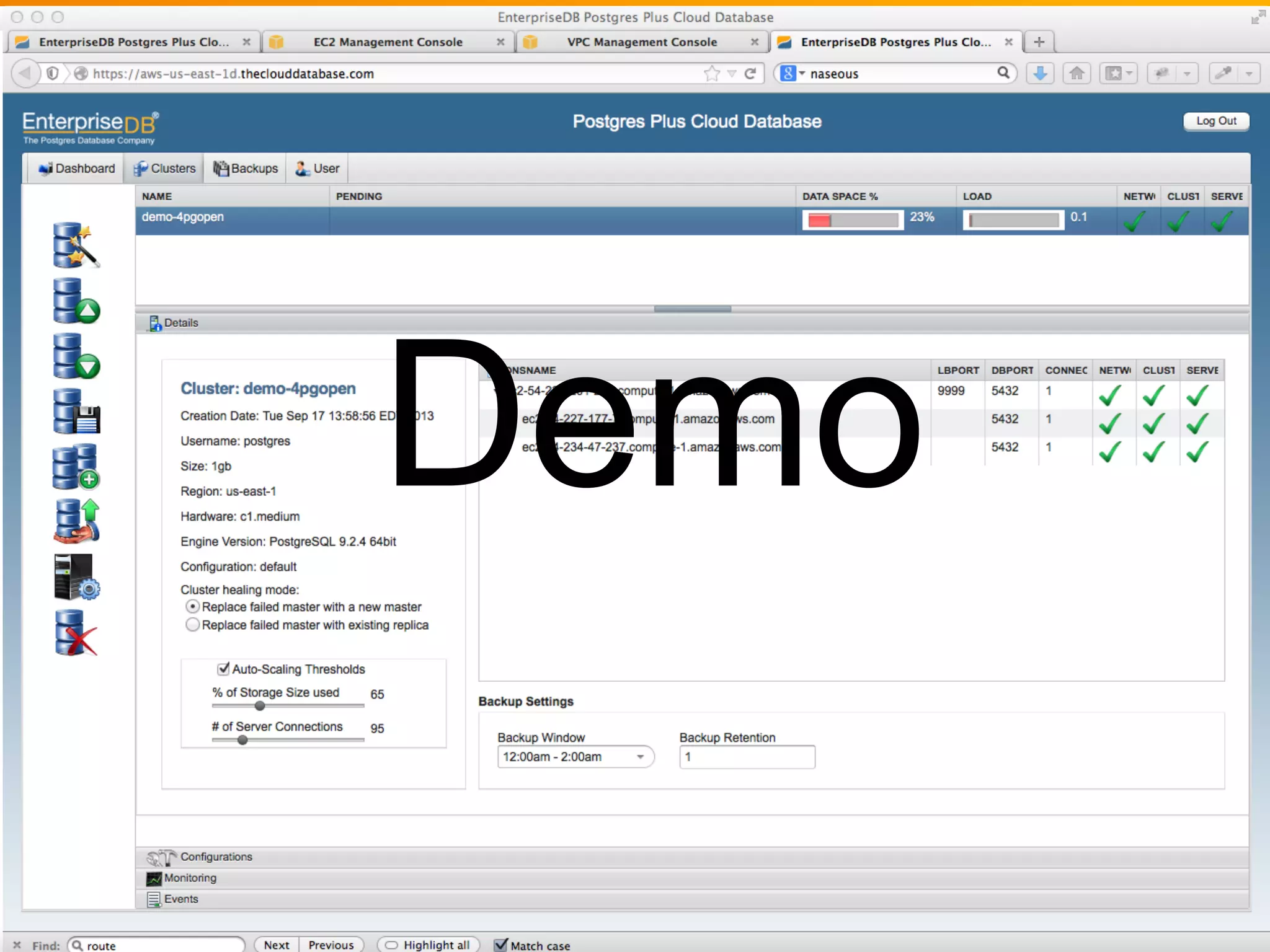The height and width of the screenshot is (952, 1270).
Task: Click browser back arrow button
Action: pyautogui.click(x=25, y=74)
